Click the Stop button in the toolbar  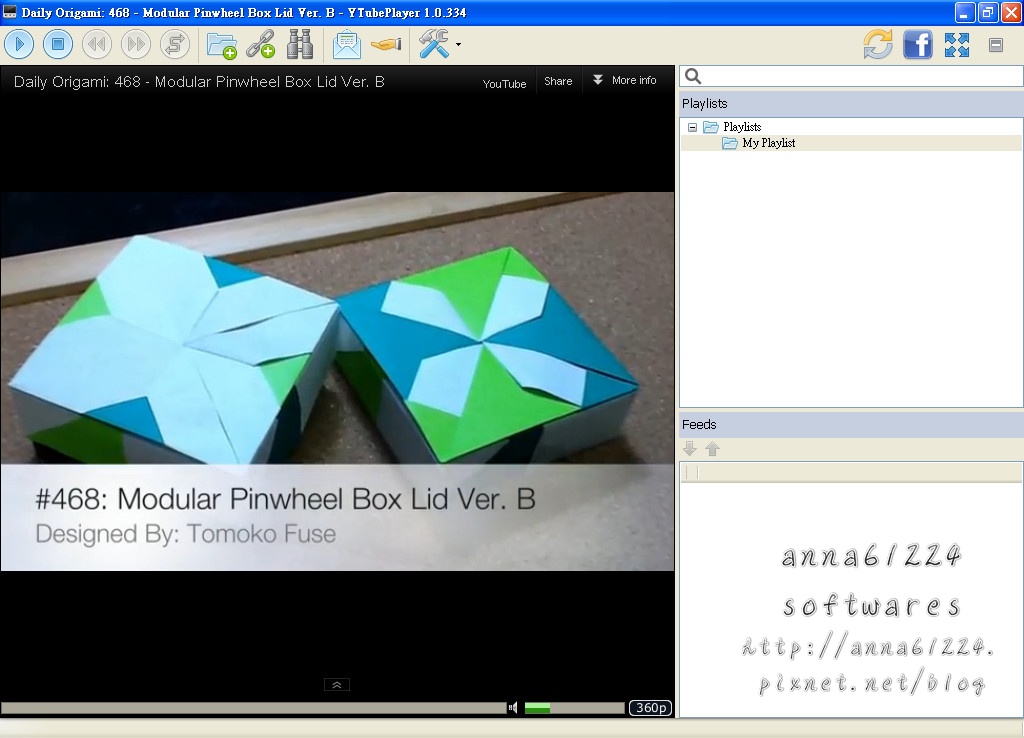pyautogui.click(x=57, y=44)
